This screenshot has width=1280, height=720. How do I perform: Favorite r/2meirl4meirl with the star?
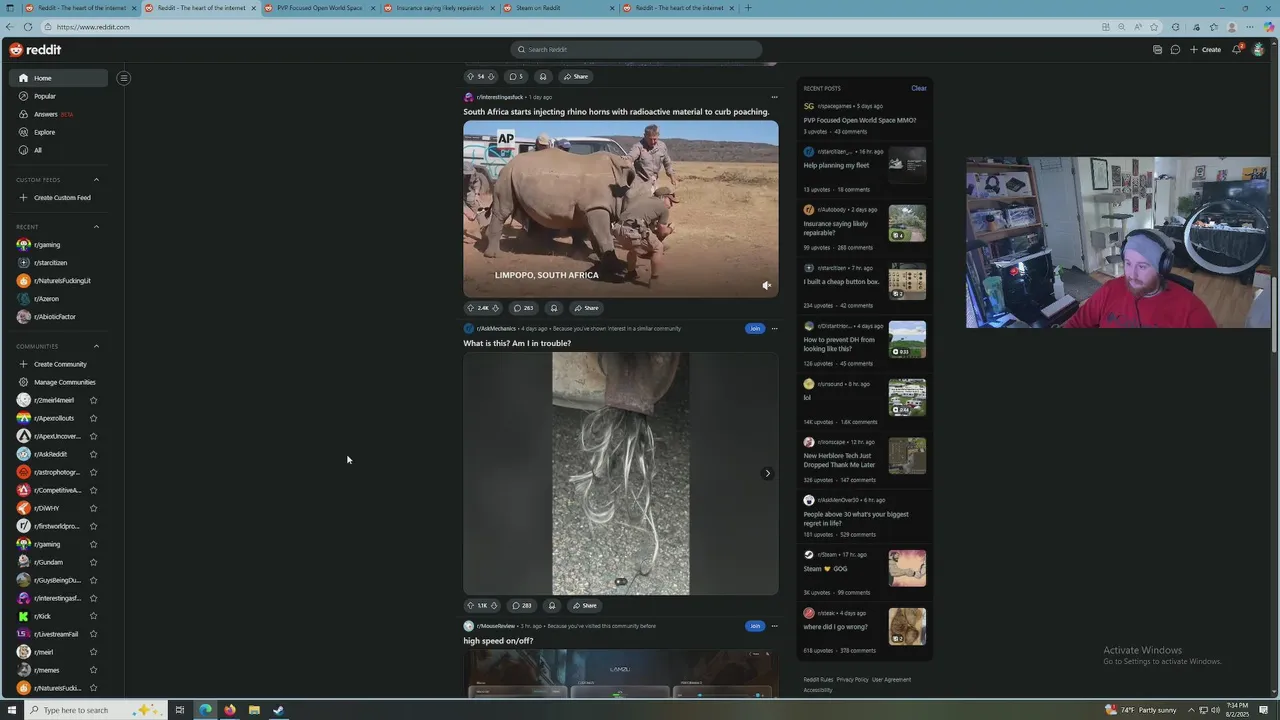[93, 400]
